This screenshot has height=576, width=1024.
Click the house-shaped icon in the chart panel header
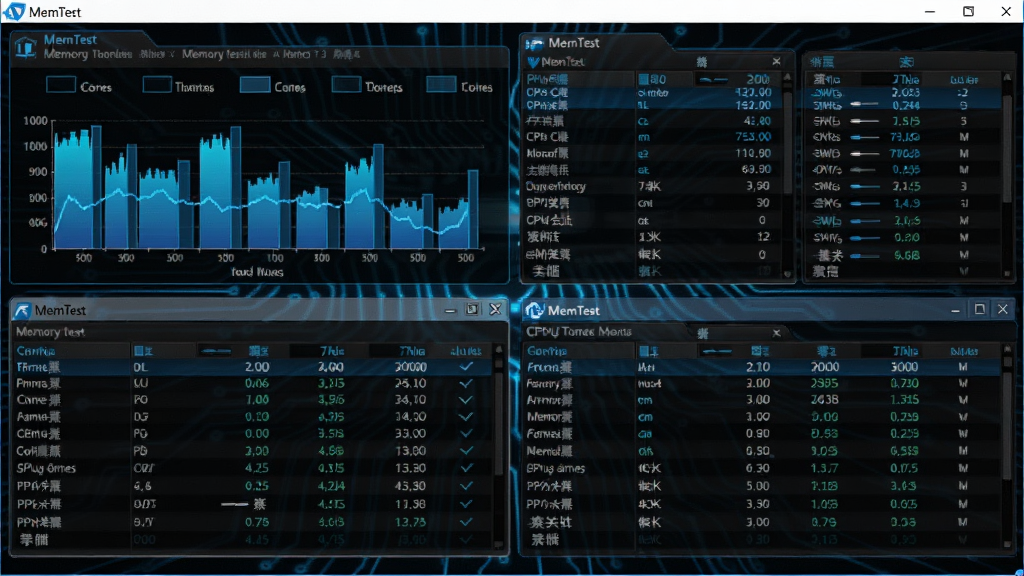point(25,47)
